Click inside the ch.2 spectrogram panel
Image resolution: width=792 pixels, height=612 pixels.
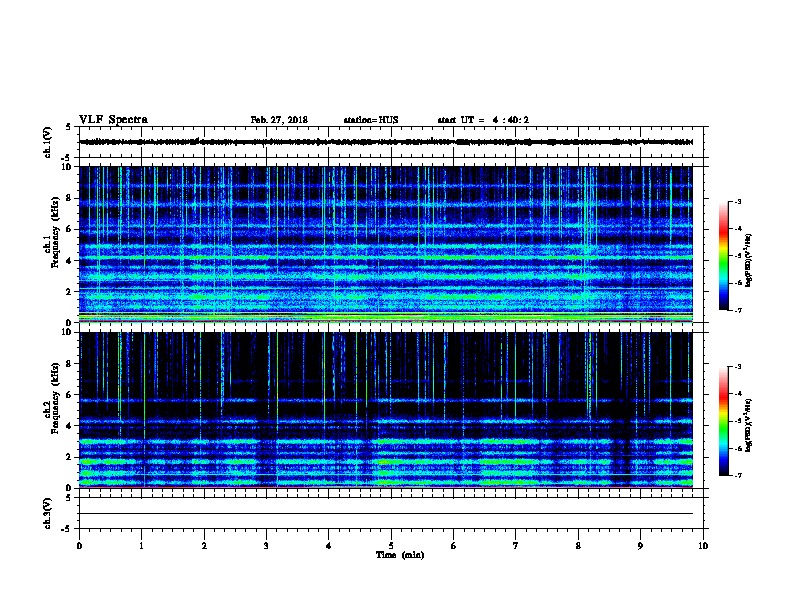point(386,410)
